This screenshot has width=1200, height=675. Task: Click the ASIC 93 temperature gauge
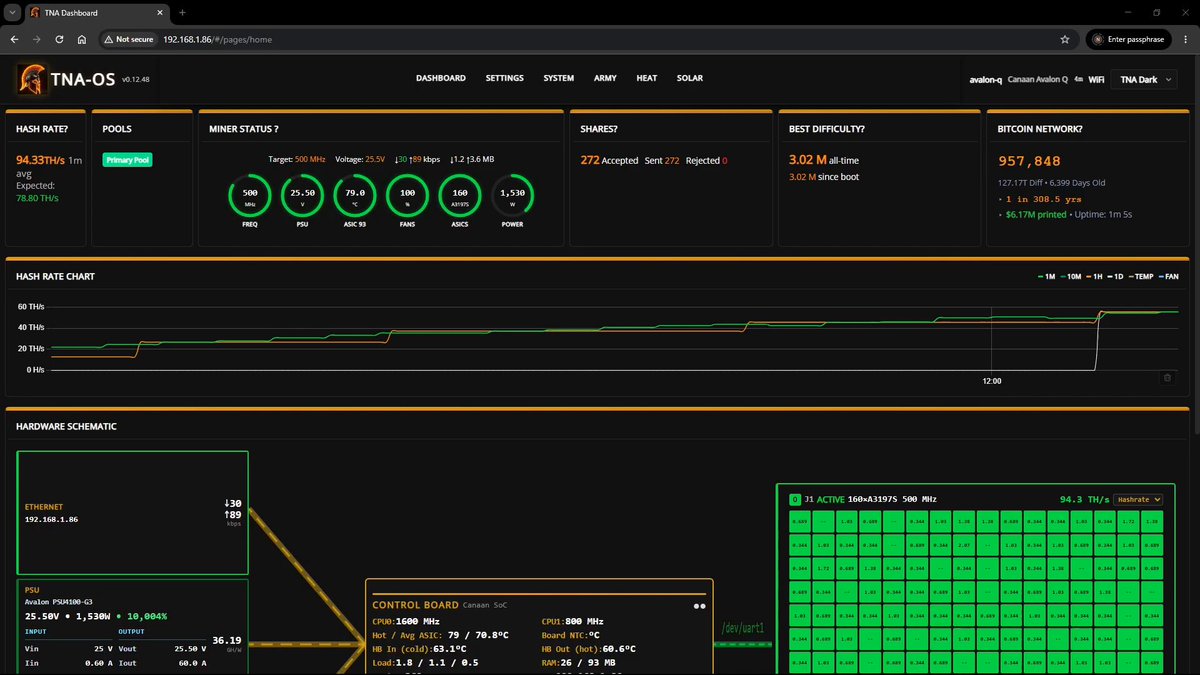(354, 197)
